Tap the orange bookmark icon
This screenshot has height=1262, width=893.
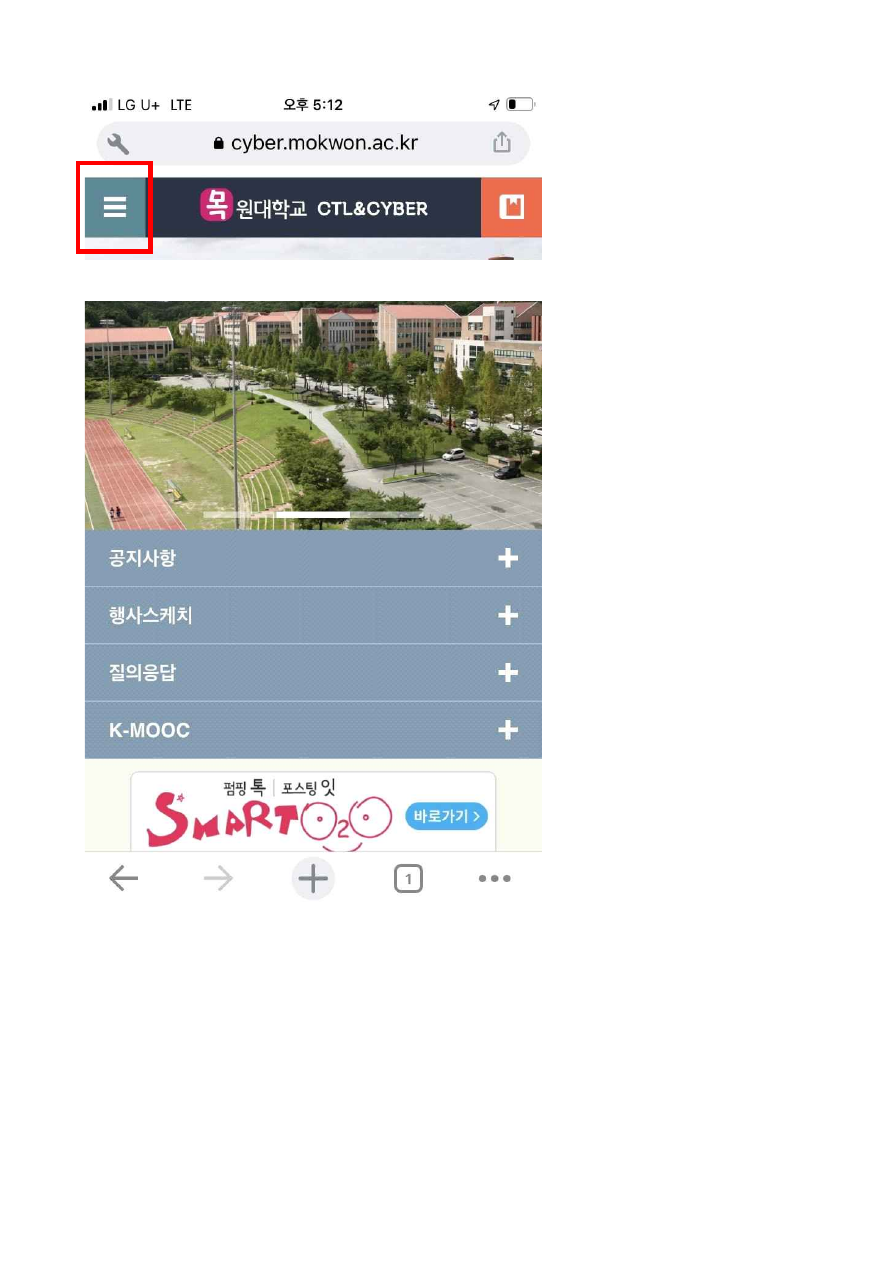coord(512,207)
